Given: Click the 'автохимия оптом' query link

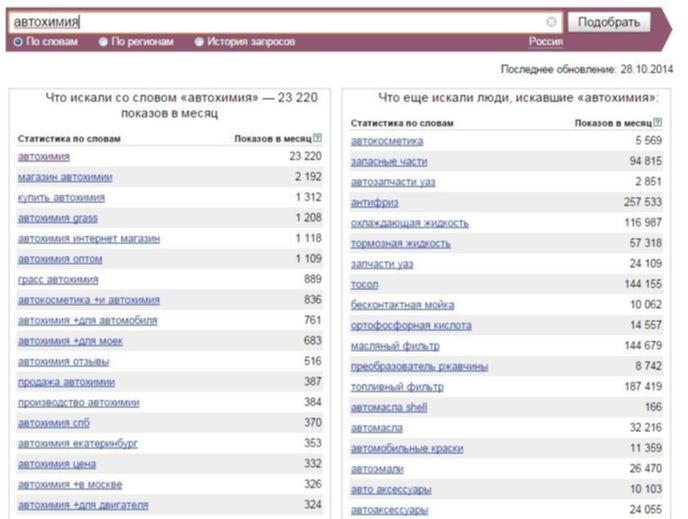Looking at the screenshot, I should pyautogui.click(x=60, y=259).
